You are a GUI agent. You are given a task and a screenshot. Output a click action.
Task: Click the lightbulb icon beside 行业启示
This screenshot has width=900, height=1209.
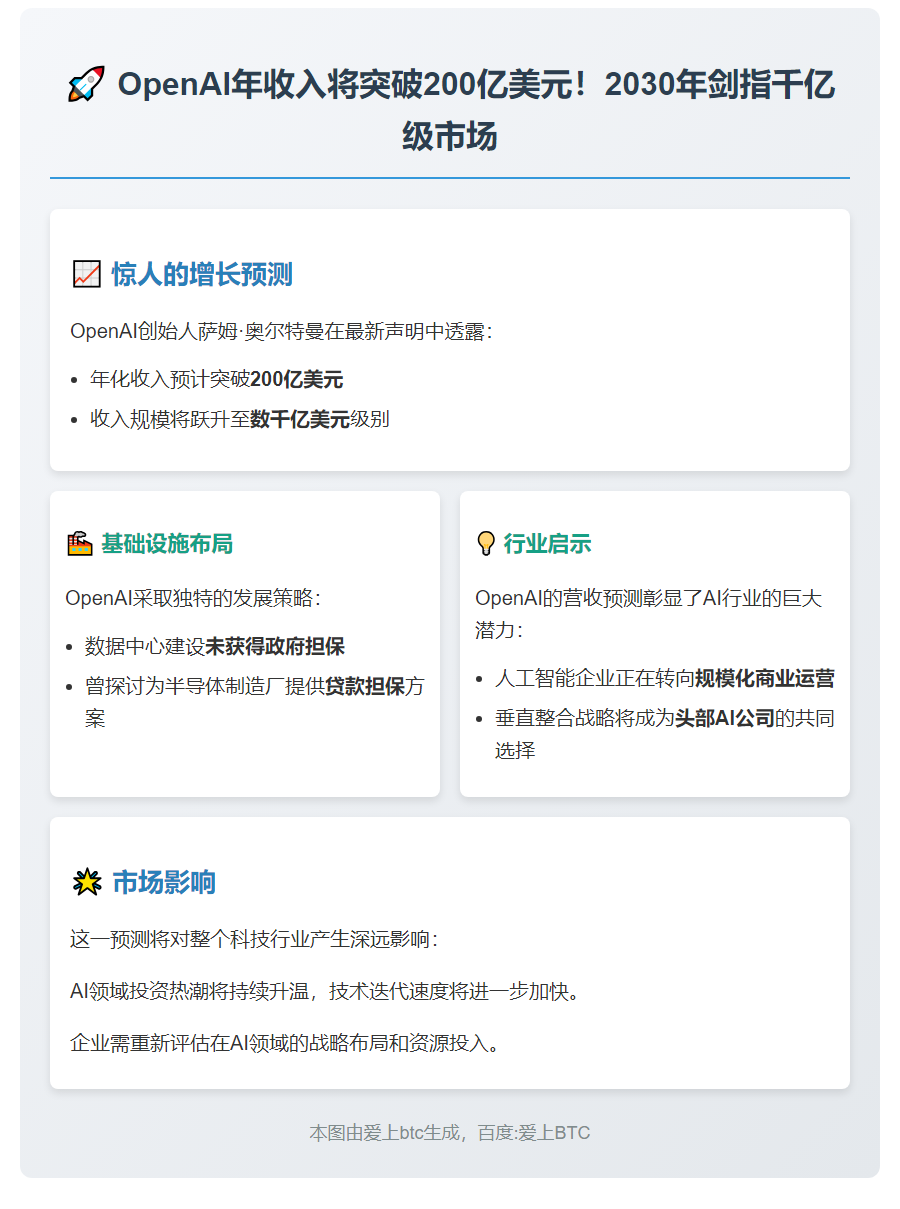click(x=486, y=543)
